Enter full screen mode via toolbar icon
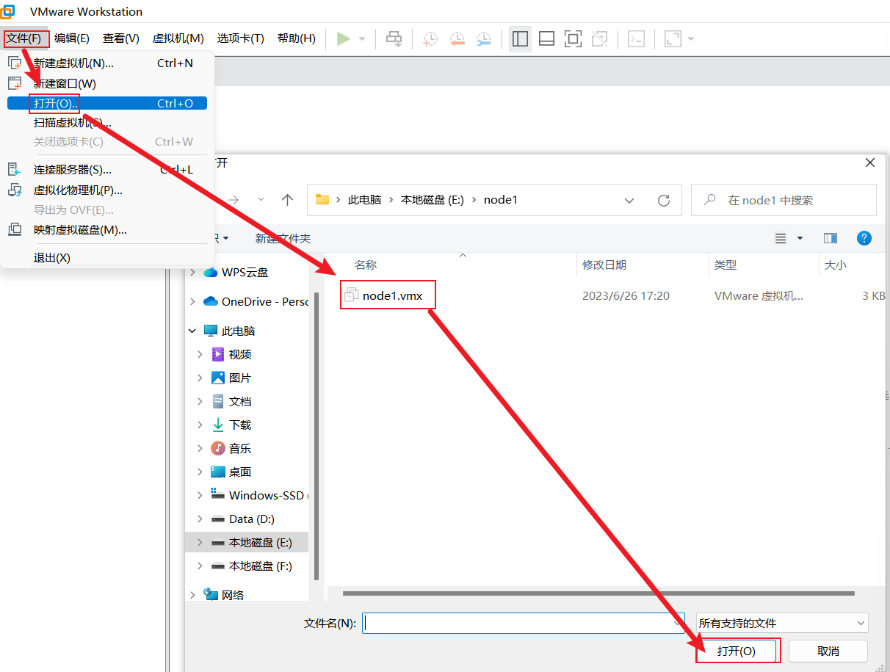Image resolution: width=890 pixels, height=672 pixels. (x=573, y=39)
